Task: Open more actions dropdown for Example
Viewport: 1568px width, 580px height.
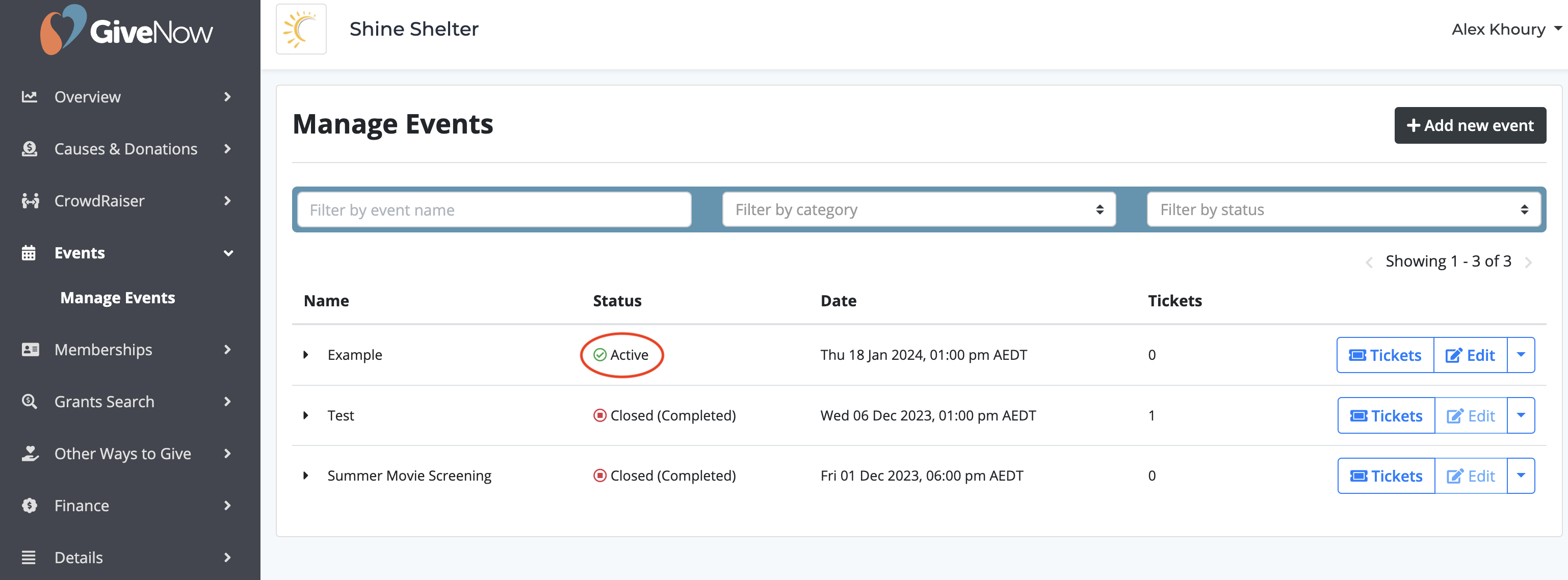Action: pos(1521,355)
